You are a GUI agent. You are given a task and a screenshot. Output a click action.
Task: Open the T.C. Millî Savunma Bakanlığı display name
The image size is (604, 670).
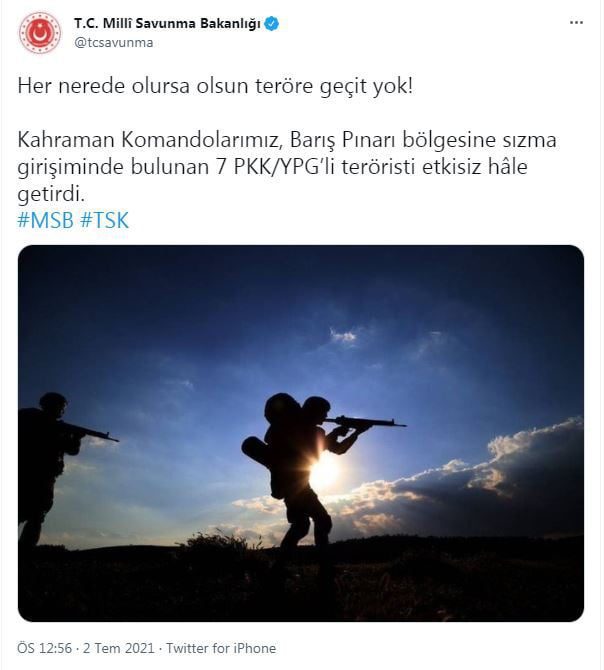(x=167, y=24)
